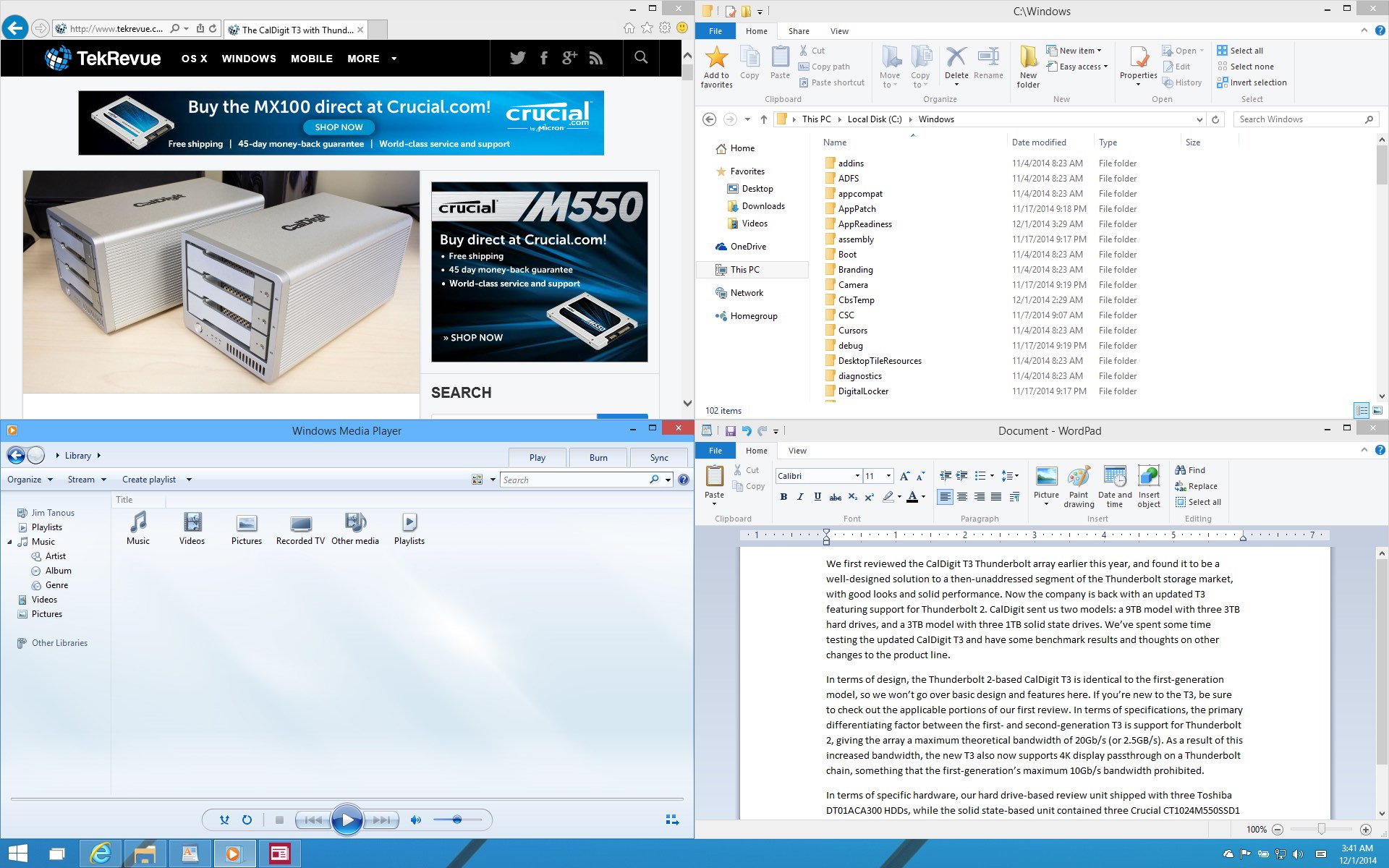The height and width of the screenshot is (868, 1389).
Task: Turn on shuffle in Media Player
Action: tap(224, 820)
